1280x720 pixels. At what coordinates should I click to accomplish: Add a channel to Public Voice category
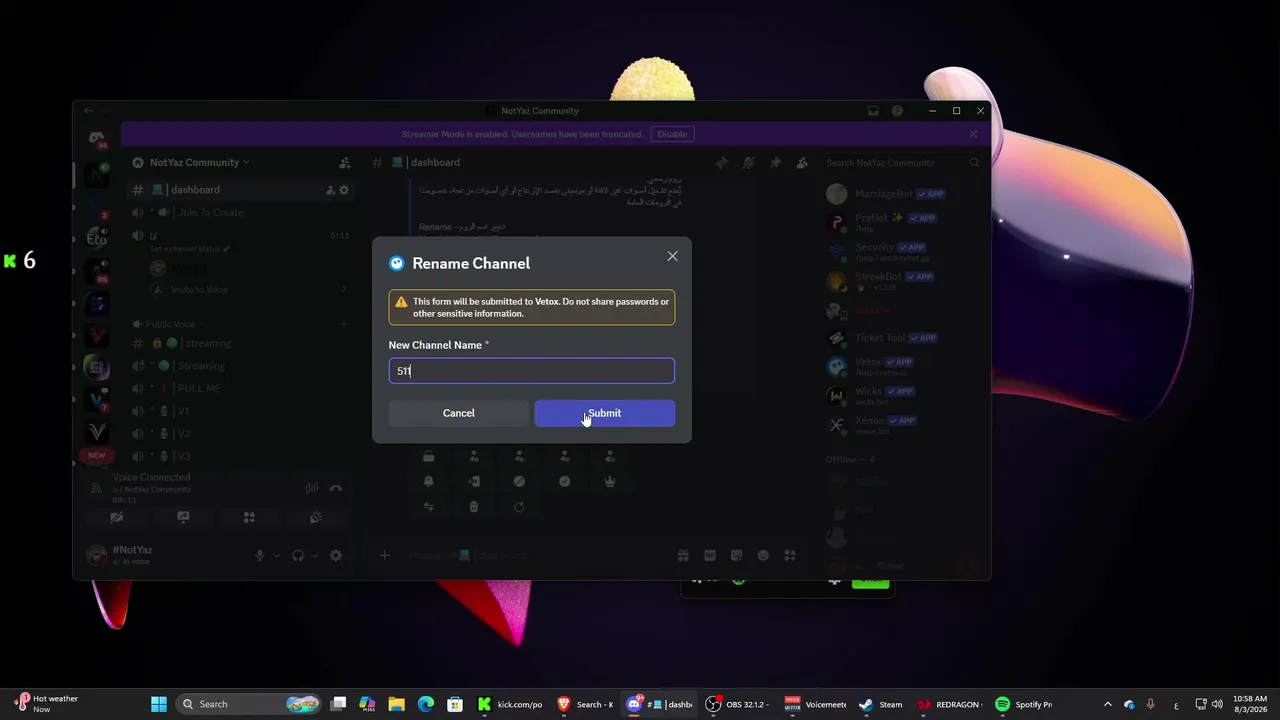click(343, 324)
